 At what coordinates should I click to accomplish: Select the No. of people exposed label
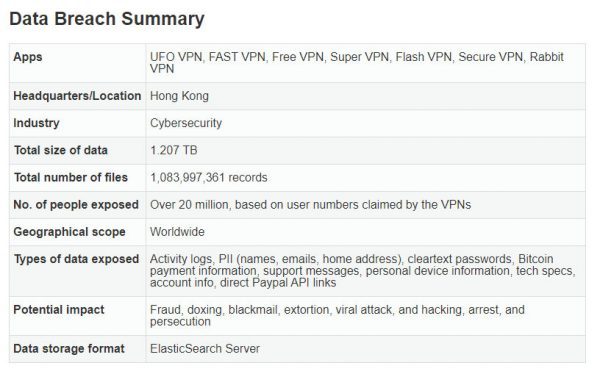pos(76,205)
